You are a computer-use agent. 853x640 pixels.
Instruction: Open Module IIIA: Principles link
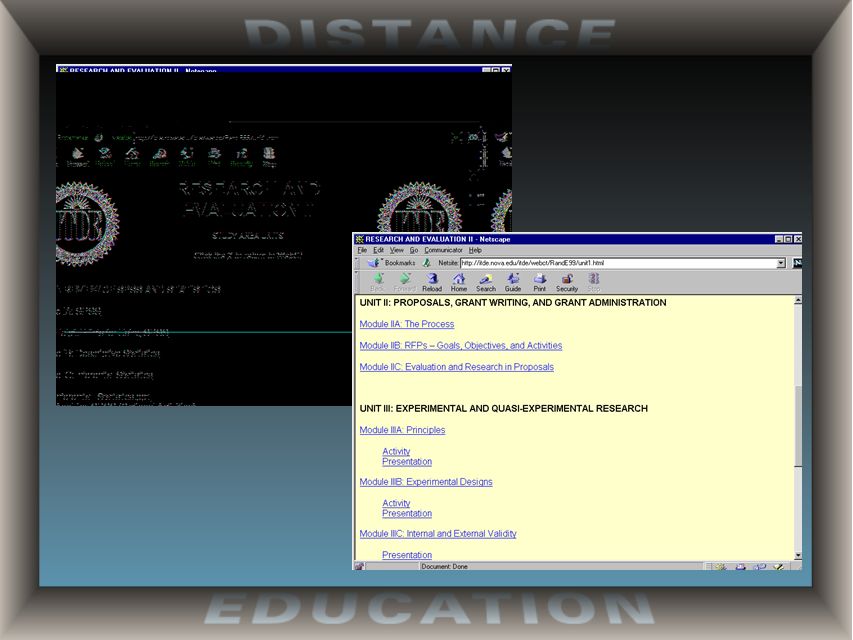(402, 430)
